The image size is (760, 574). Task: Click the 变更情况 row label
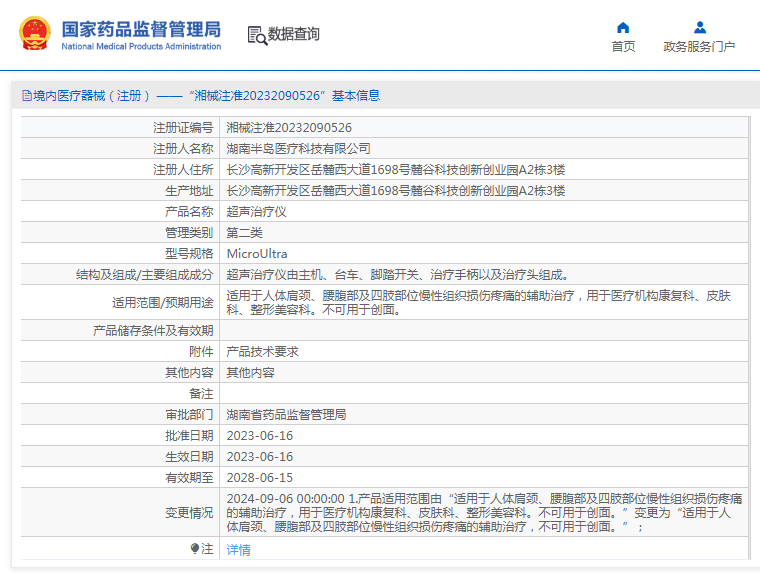[x=190, y=512]
